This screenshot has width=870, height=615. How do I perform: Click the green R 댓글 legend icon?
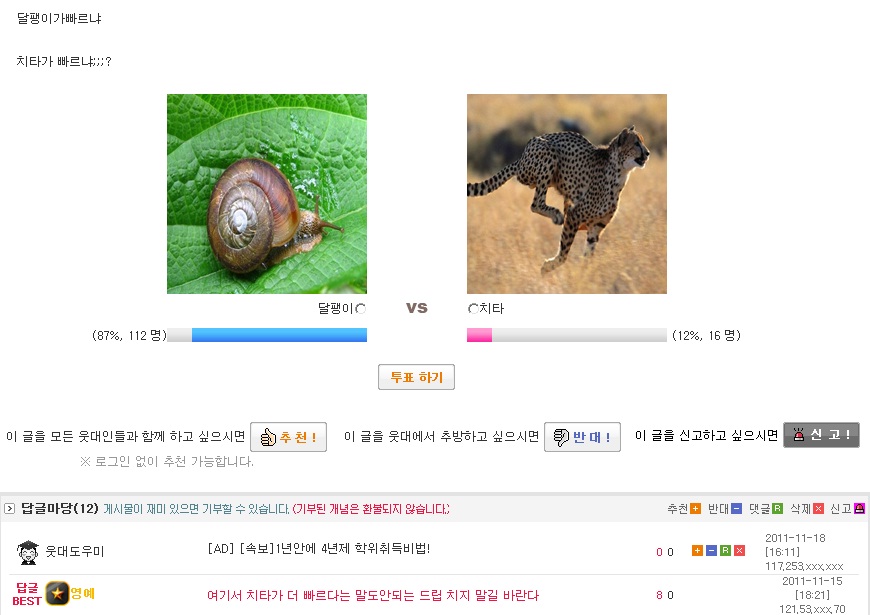[777, 509]
